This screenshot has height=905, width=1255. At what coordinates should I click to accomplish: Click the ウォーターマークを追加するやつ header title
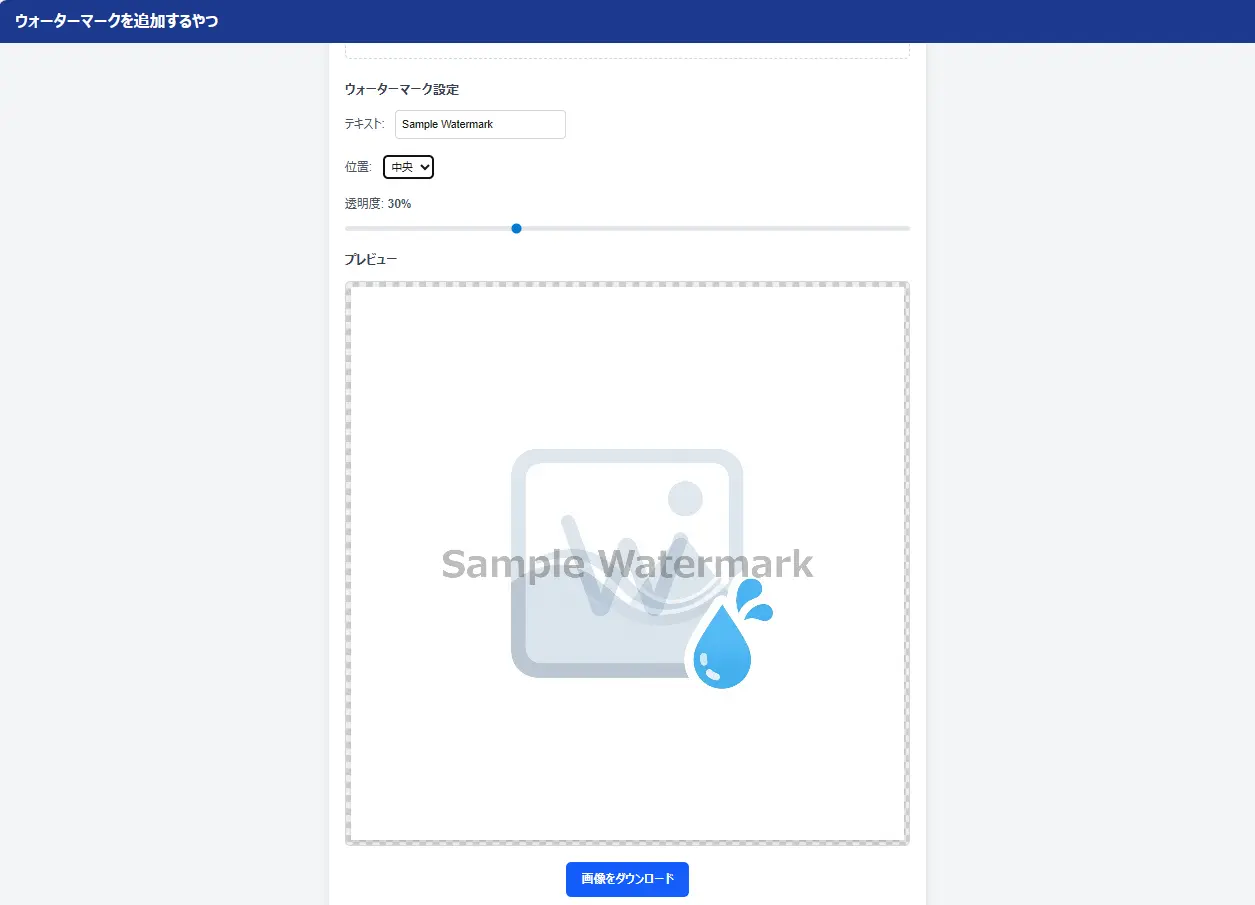116,21
